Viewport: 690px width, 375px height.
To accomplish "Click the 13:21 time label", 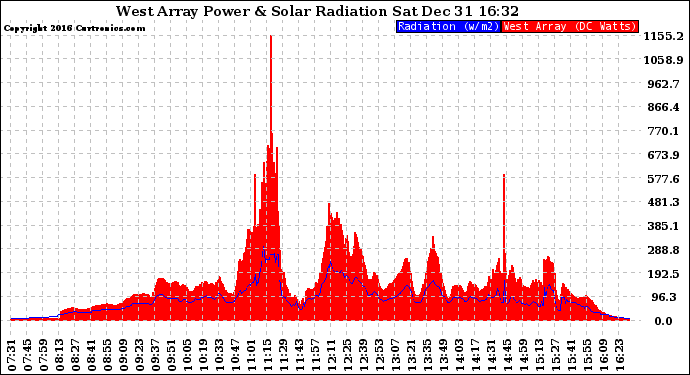I will [411, 355].
